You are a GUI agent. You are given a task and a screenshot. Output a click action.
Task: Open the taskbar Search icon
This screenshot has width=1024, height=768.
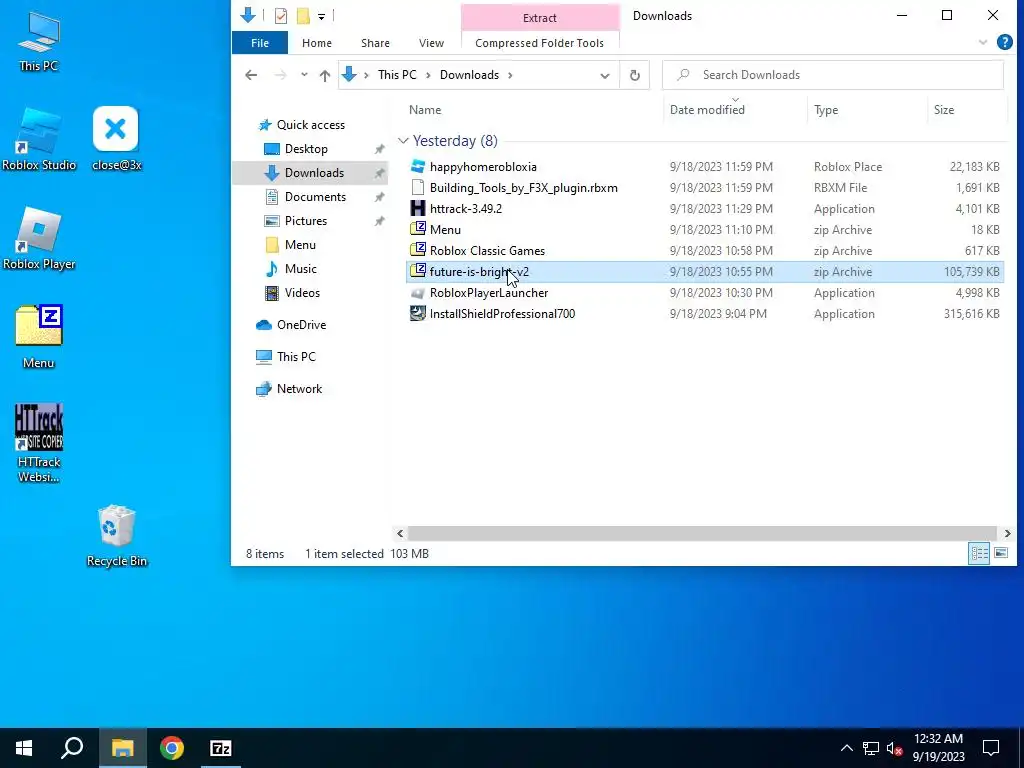coord(72,748)
